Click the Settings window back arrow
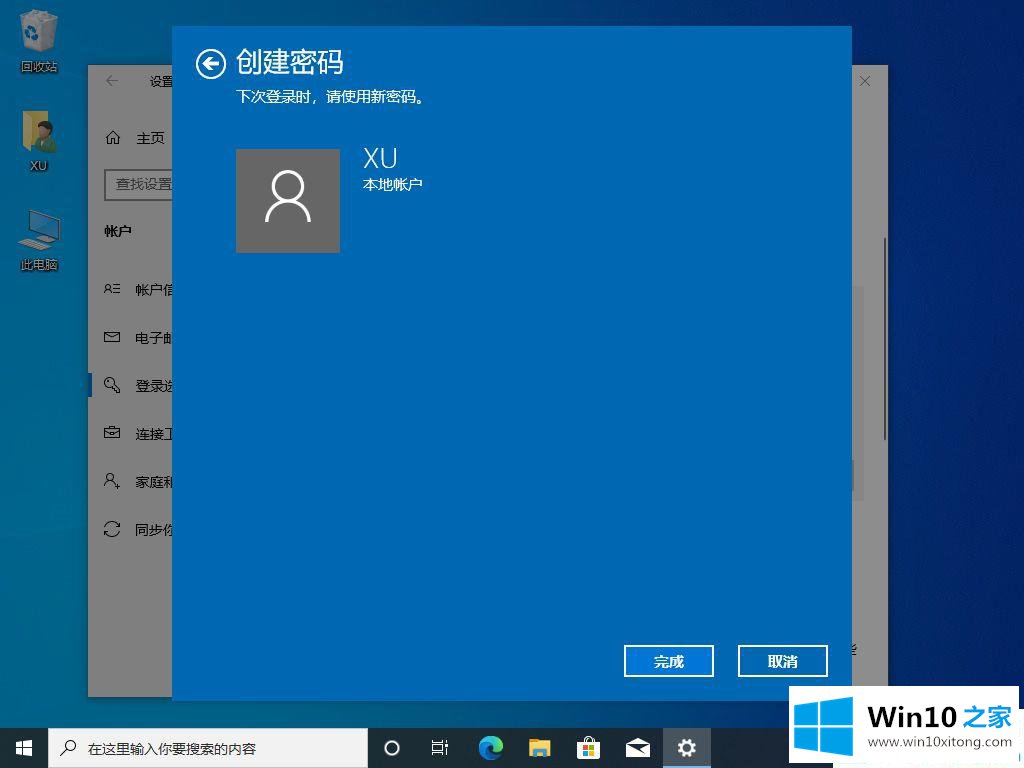This screenshot has width=1024, height=768. pos(112,81)
